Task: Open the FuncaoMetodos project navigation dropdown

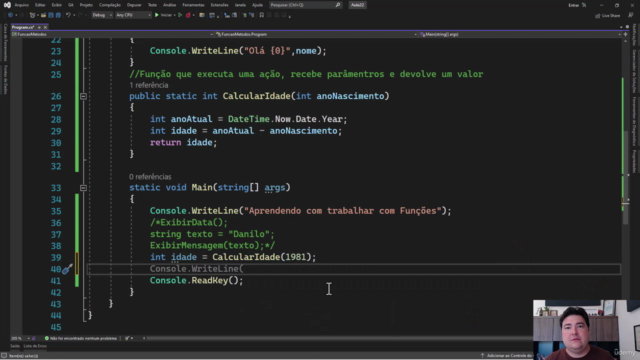Action: [x=112, y=34]
